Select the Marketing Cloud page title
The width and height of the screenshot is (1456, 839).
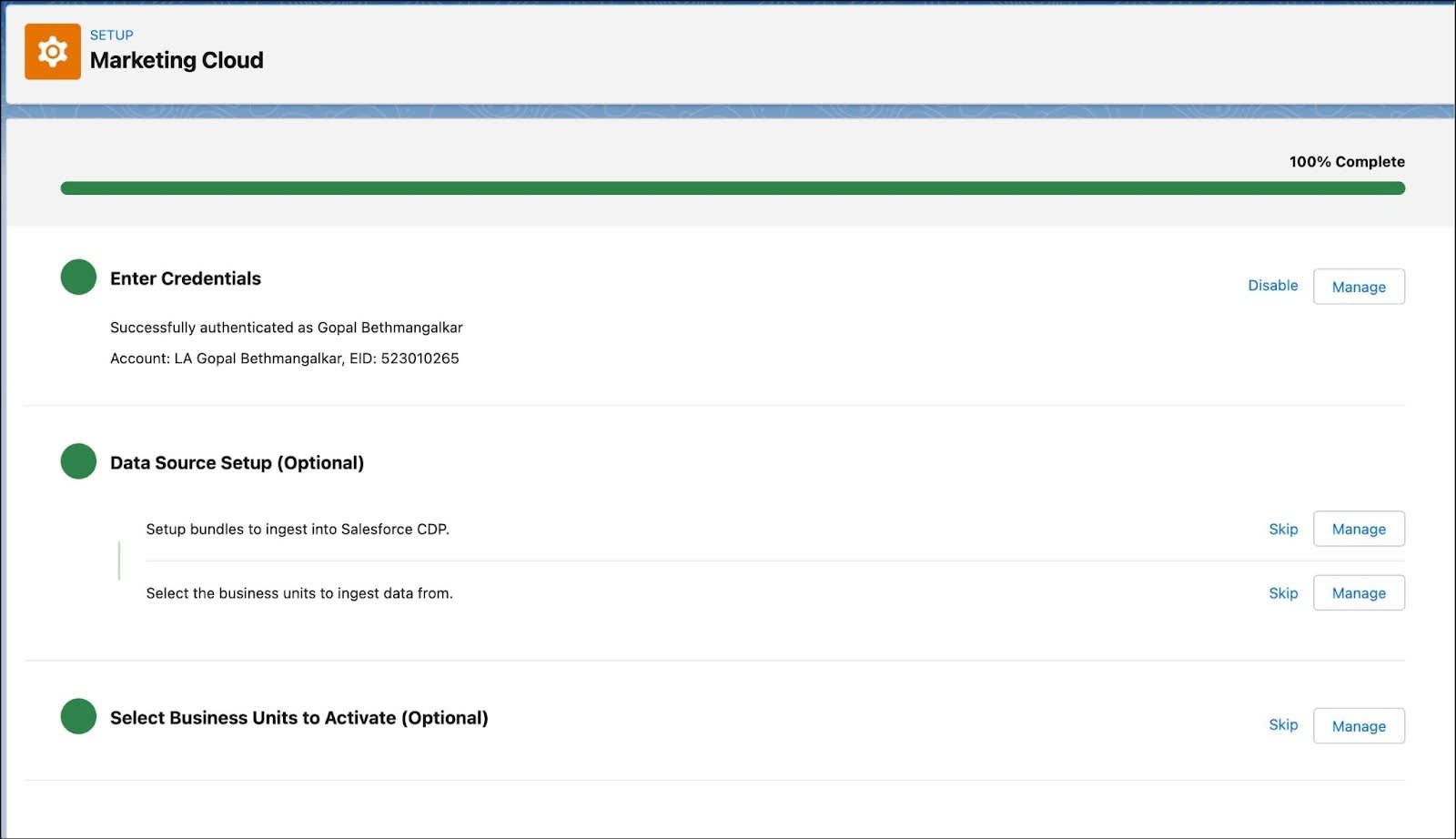(x=176, y=60)
